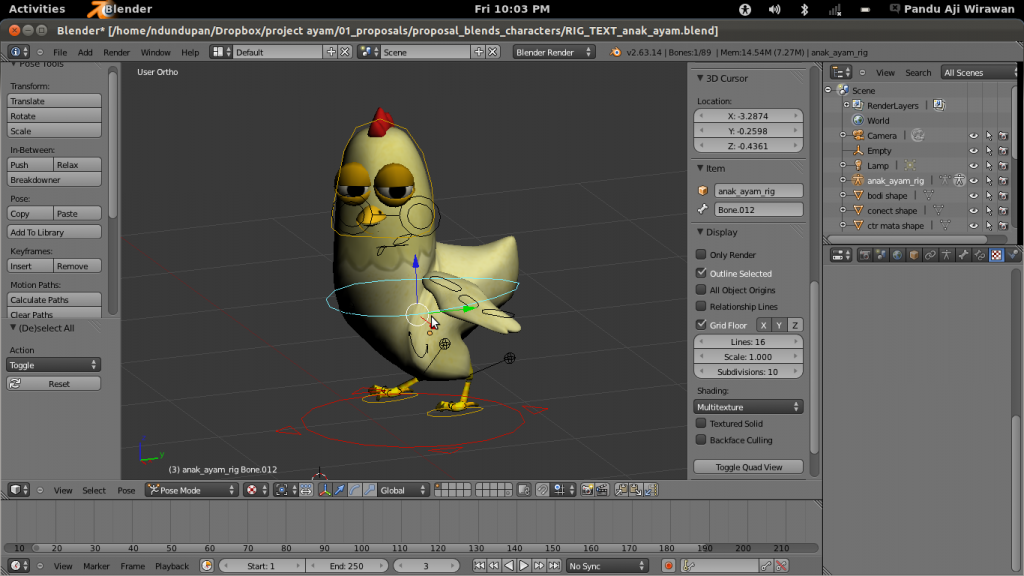1024x576 pixels.
Task: Click the 3D manipulator axes toggle icon
Action: coord(325,490)
